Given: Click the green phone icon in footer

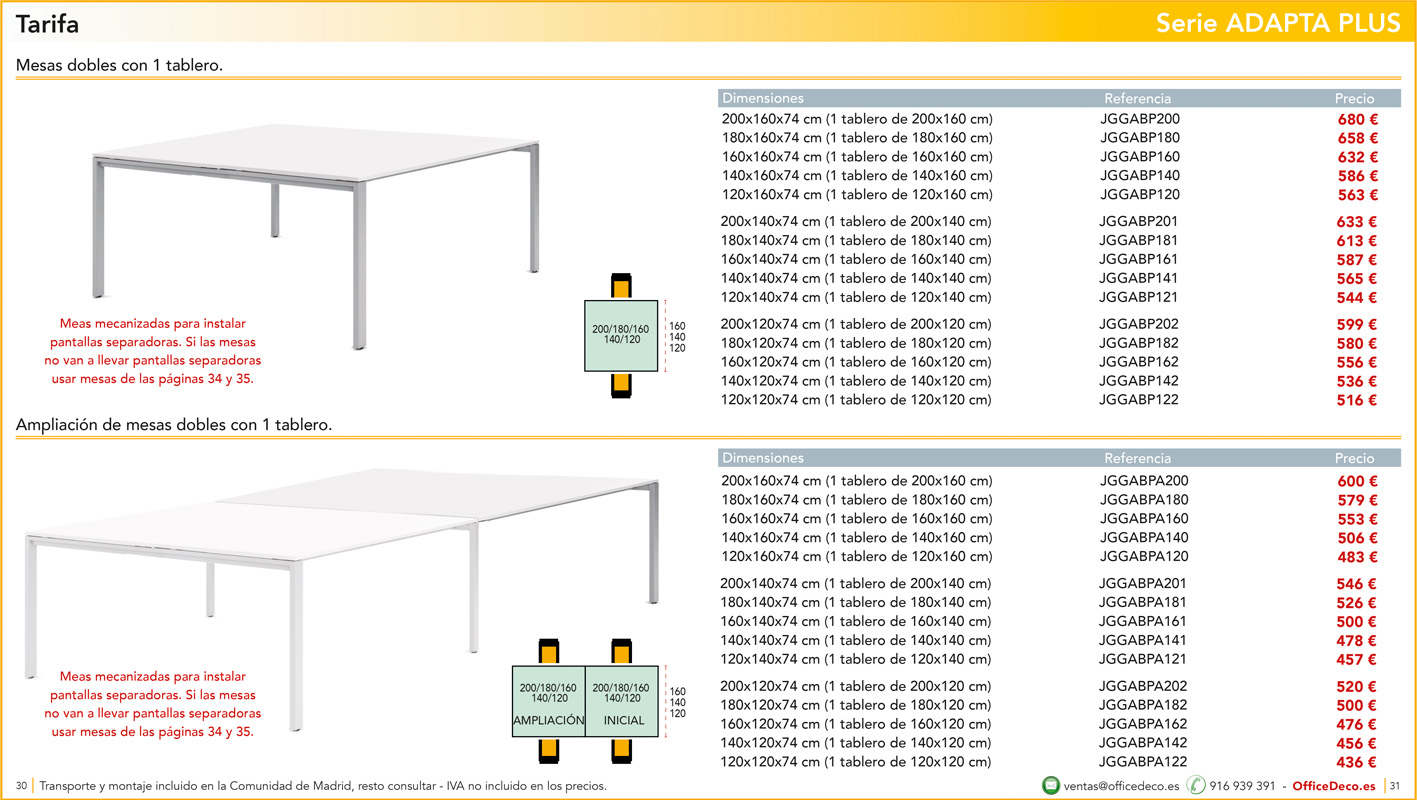Looking at the screenshot, I should tap(1196, 786).
